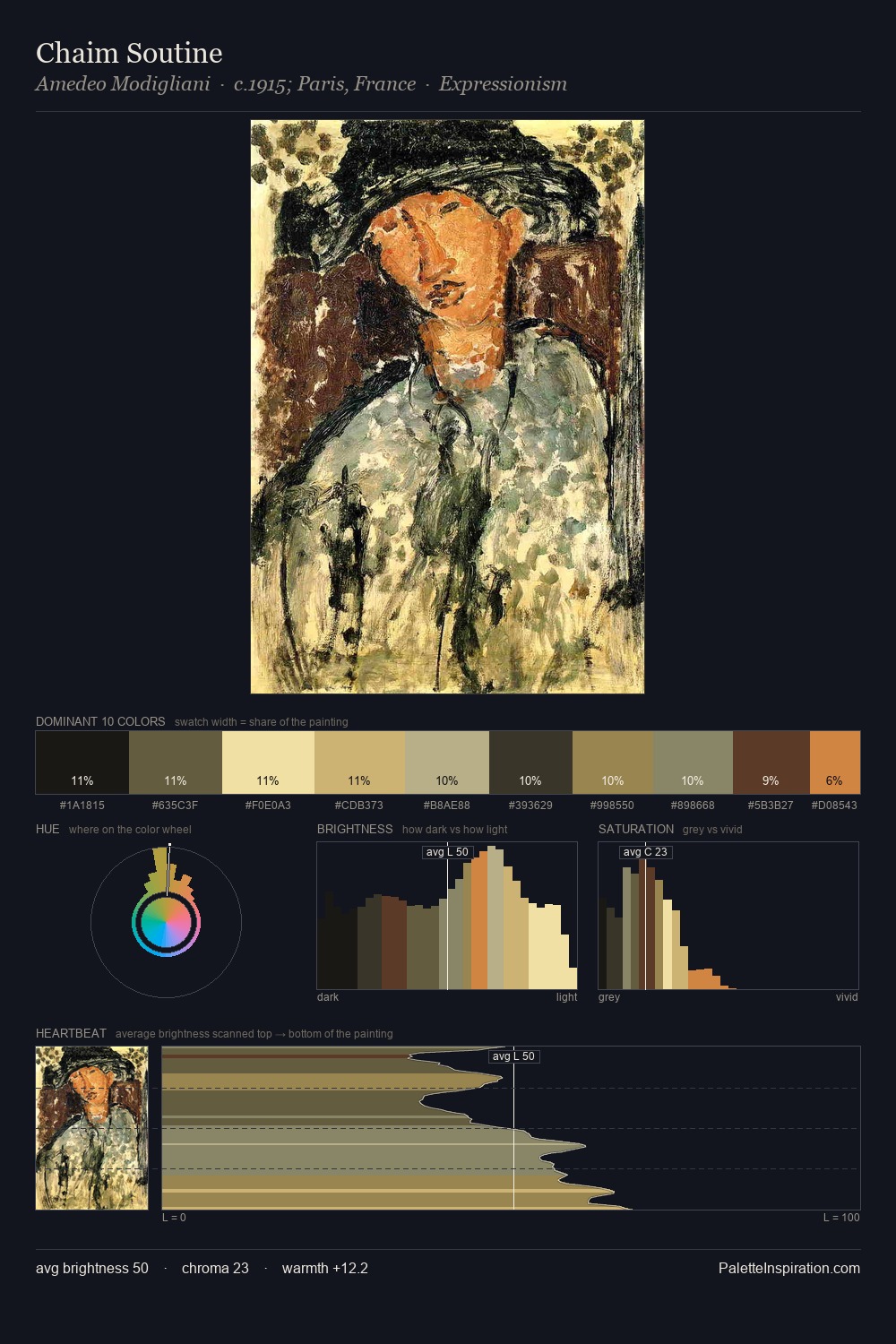Open the main Chaim Soutine painting image
The image size is (896, 1344).
point(447,407)
